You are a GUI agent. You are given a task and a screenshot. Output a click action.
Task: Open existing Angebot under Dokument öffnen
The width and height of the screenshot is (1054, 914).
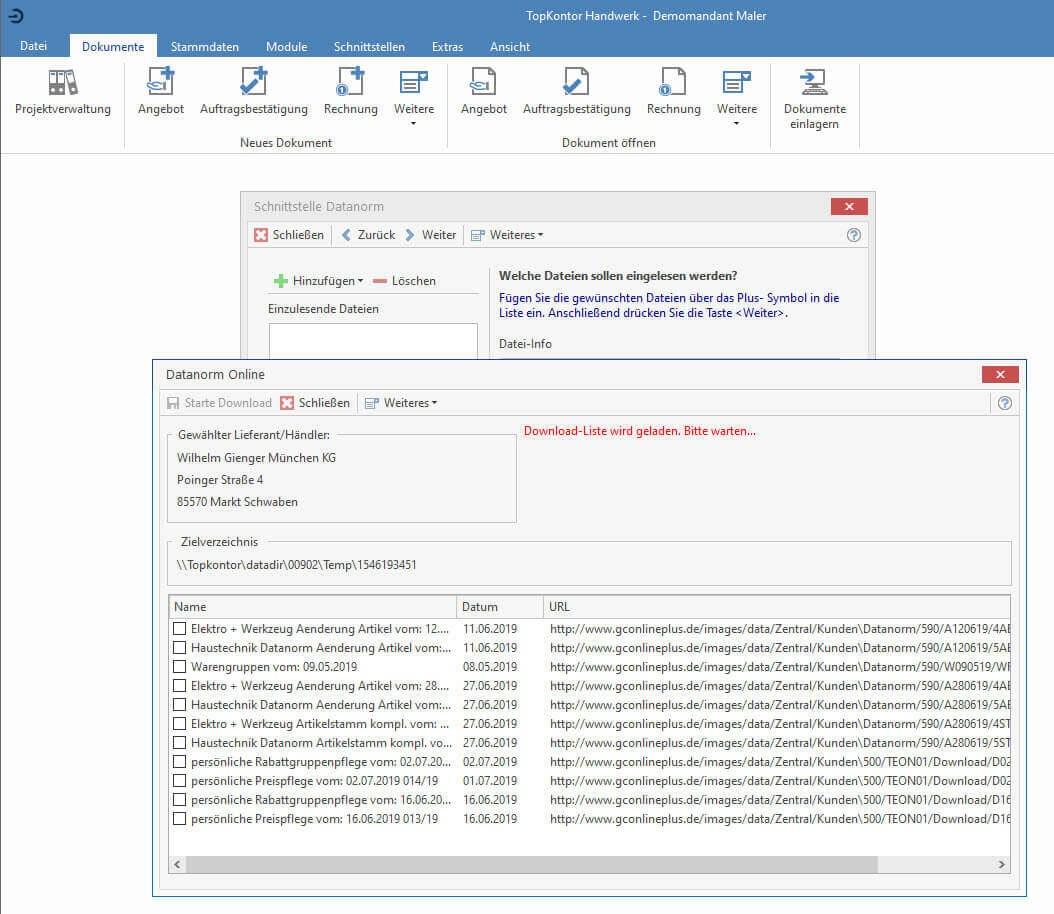[483, 93]
